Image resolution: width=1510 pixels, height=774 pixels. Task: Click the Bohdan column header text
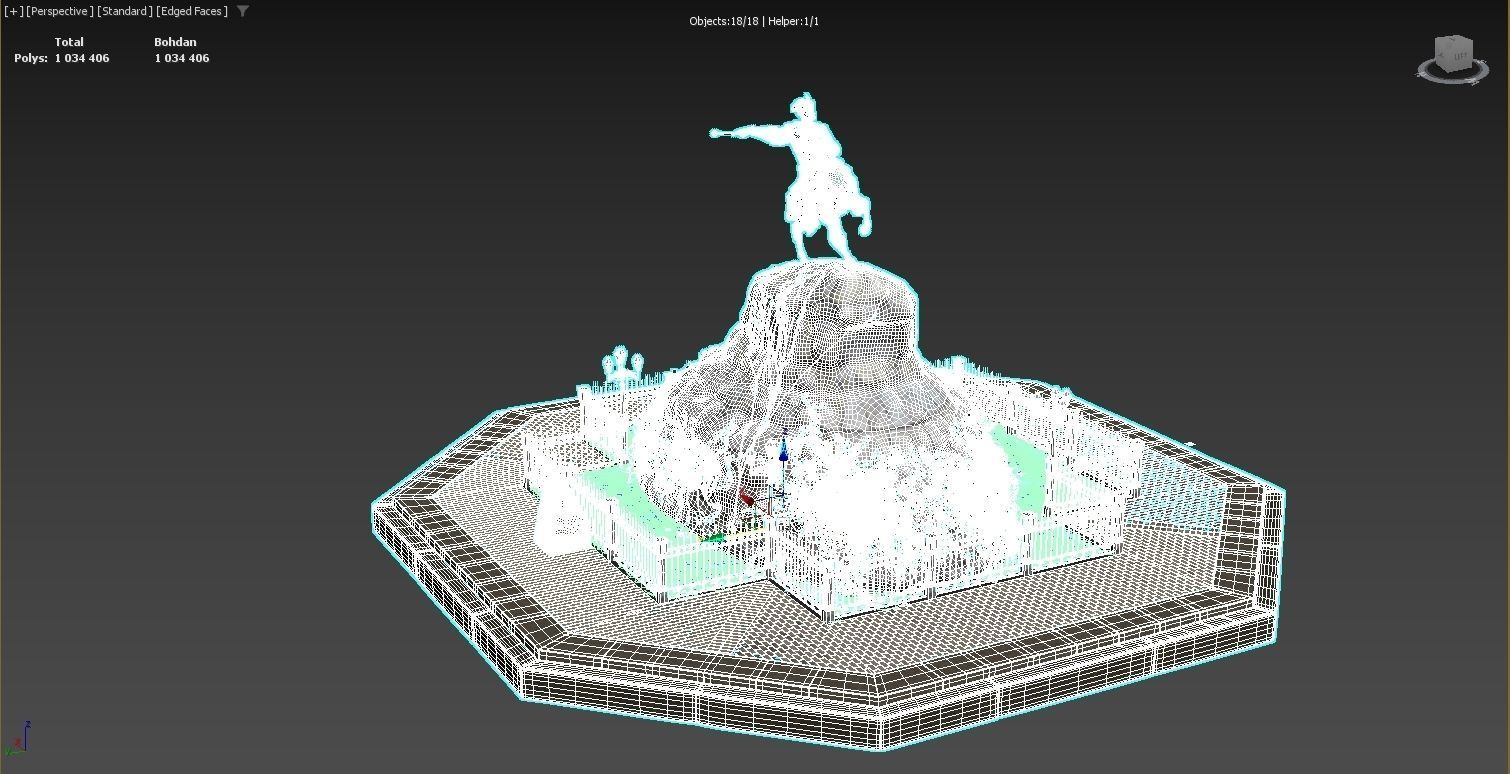[x=175, y=42]
